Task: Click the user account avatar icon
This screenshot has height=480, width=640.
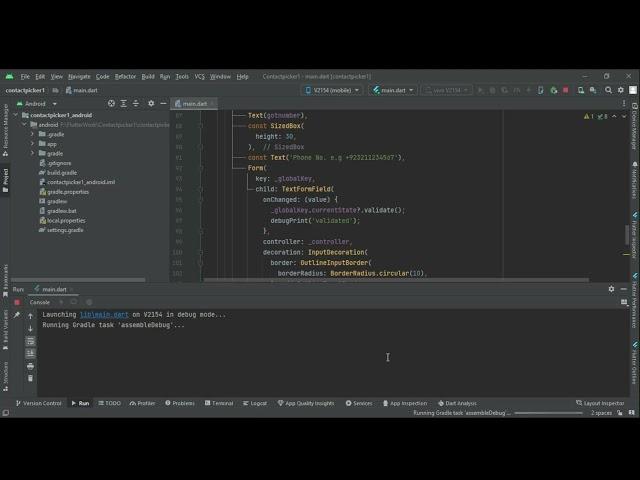Action: tap(633, 90)
